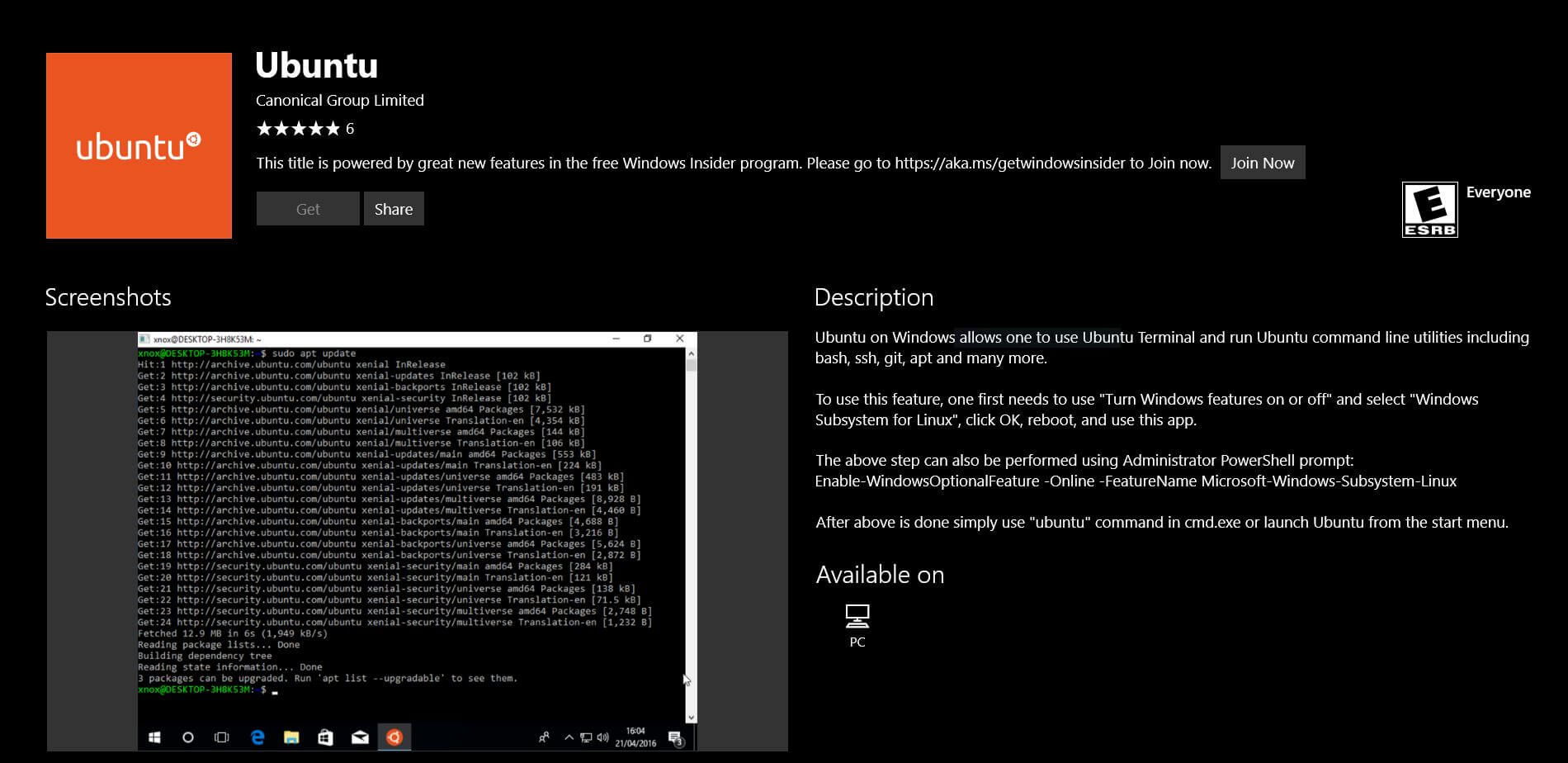Open the Canonical Group Limited publisher link
This screenshot has width=1568, height=763.
(340, 100)
